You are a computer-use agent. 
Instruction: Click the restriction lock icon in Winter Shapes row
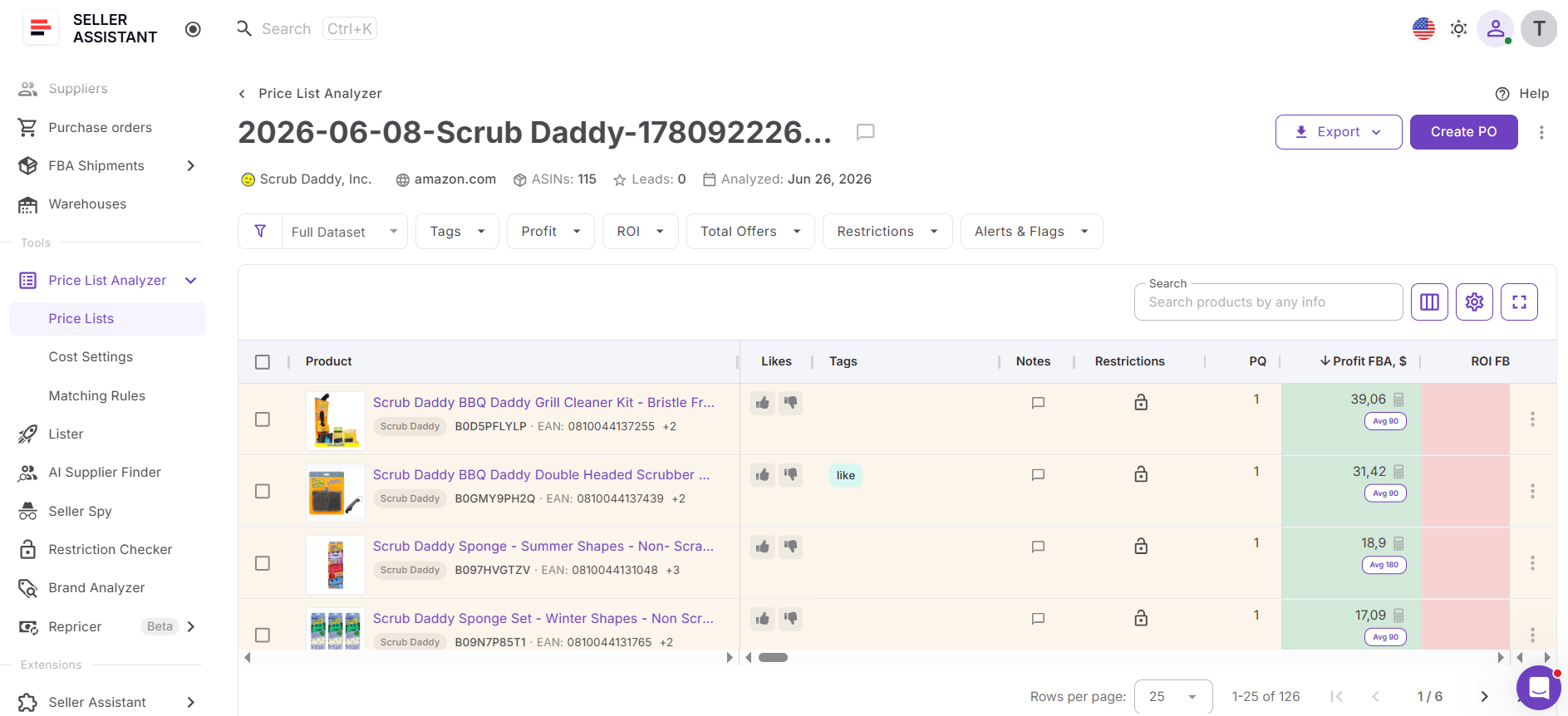1141,618
